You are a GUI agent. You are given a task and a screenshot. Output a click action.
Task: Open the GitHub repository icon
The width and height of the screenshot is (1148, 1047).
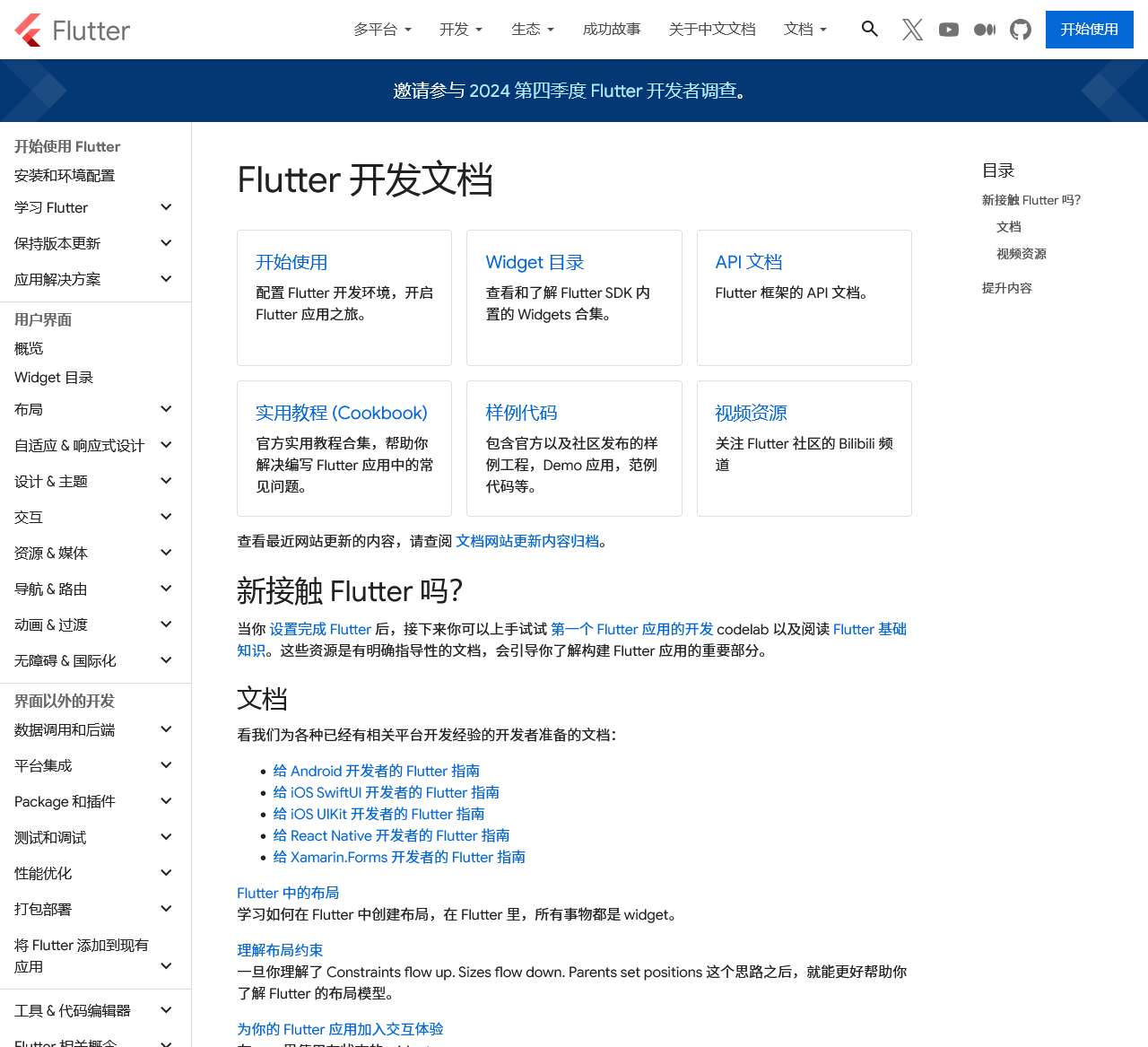click(1021, 30)
